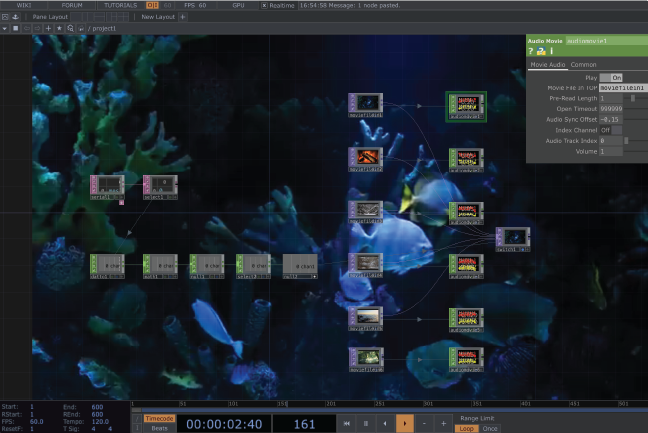Viewport: 648px width, 433px height.
Task: Adjust the Audio Track Index slider handle
Action: click(x=626, y=141)
